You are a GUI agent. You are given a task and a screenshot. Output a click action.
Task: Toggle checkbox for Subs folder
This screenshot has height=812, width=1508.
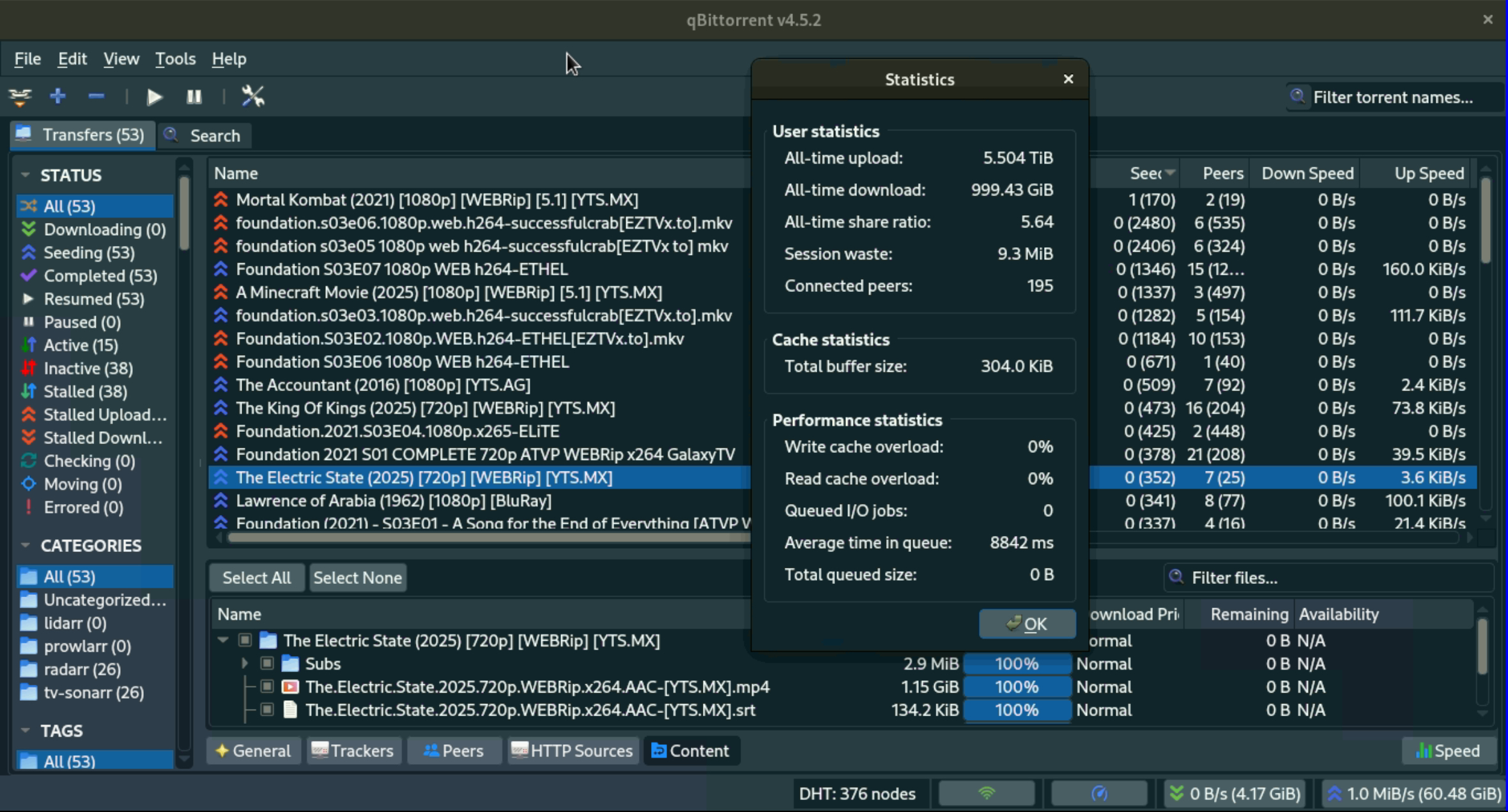[x=267, y=663]
